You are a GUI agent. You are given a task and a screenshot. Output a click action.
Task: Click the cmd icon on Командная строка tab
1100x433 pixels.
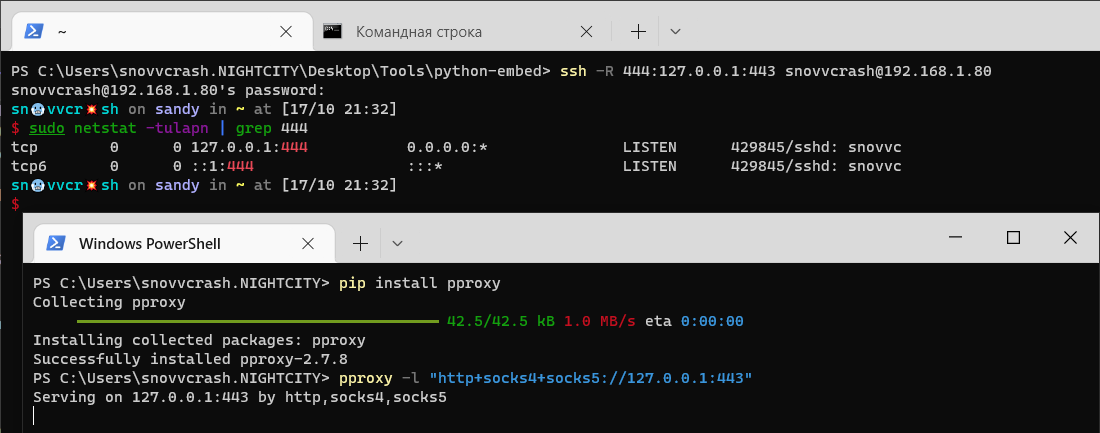coord(334,31)
